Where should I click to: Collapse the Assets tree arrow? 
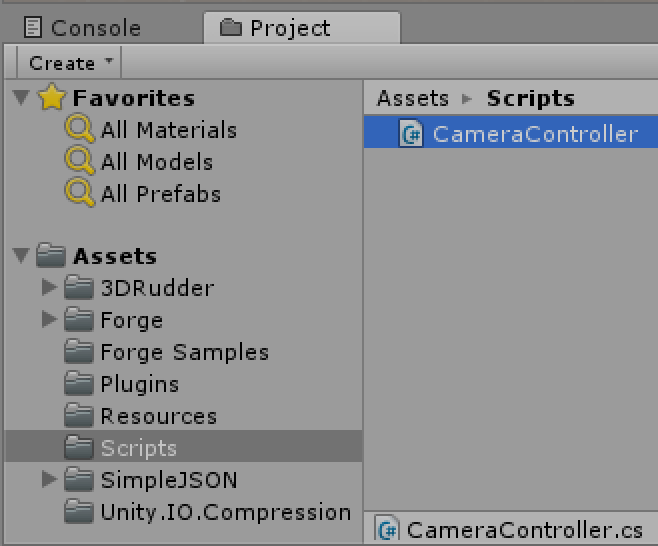21,257
